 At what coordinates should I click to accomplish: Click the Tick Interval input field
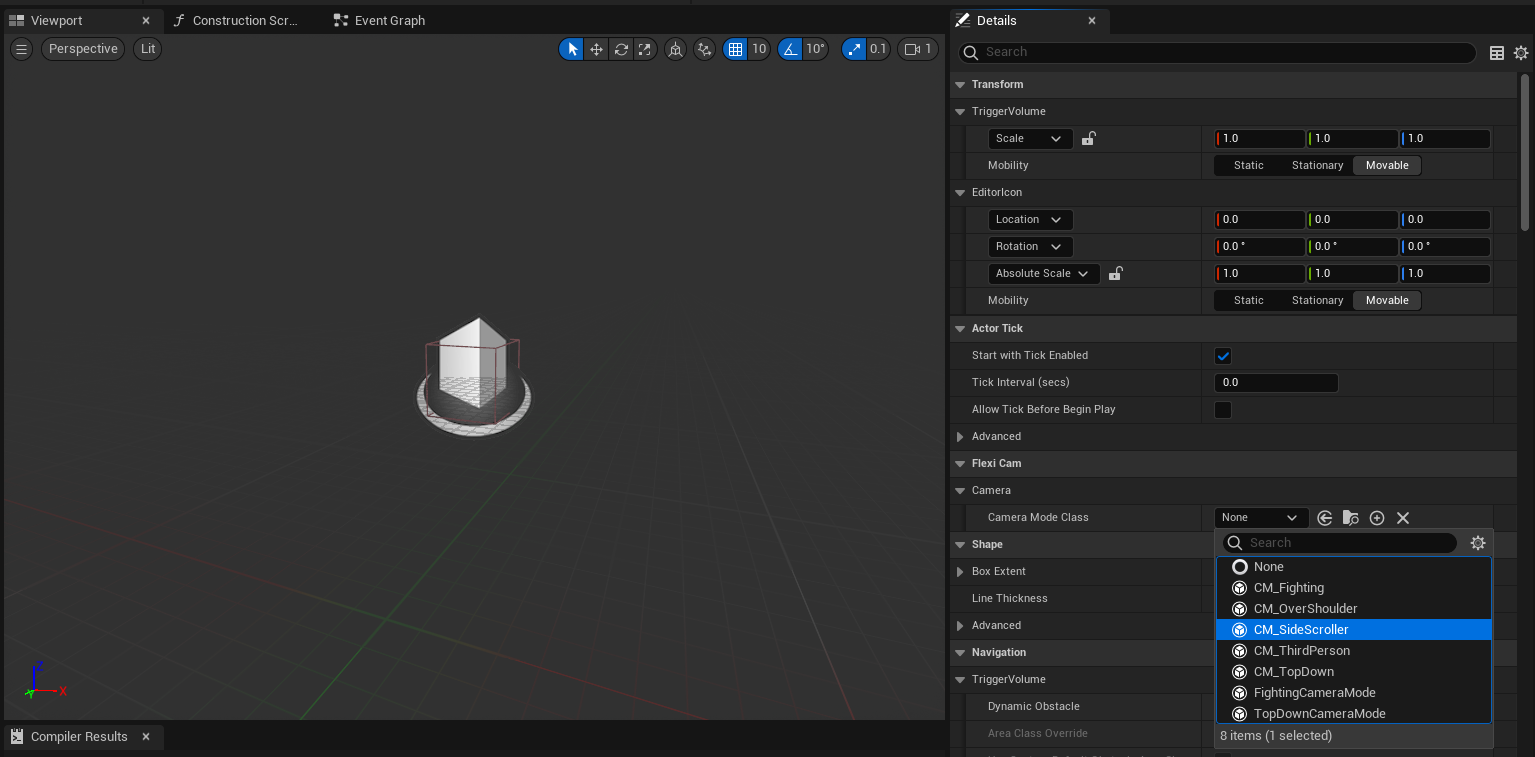tap(1275, 383)
